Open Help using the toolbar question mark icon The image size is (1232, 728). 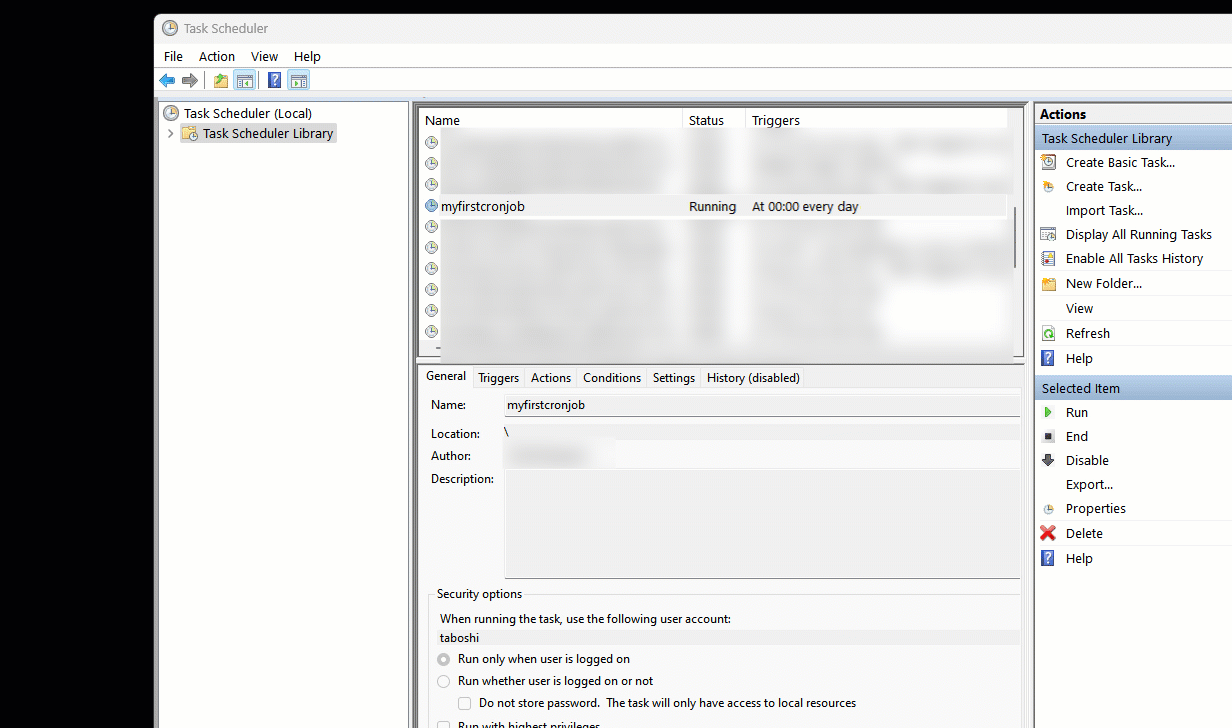(274, 80)
